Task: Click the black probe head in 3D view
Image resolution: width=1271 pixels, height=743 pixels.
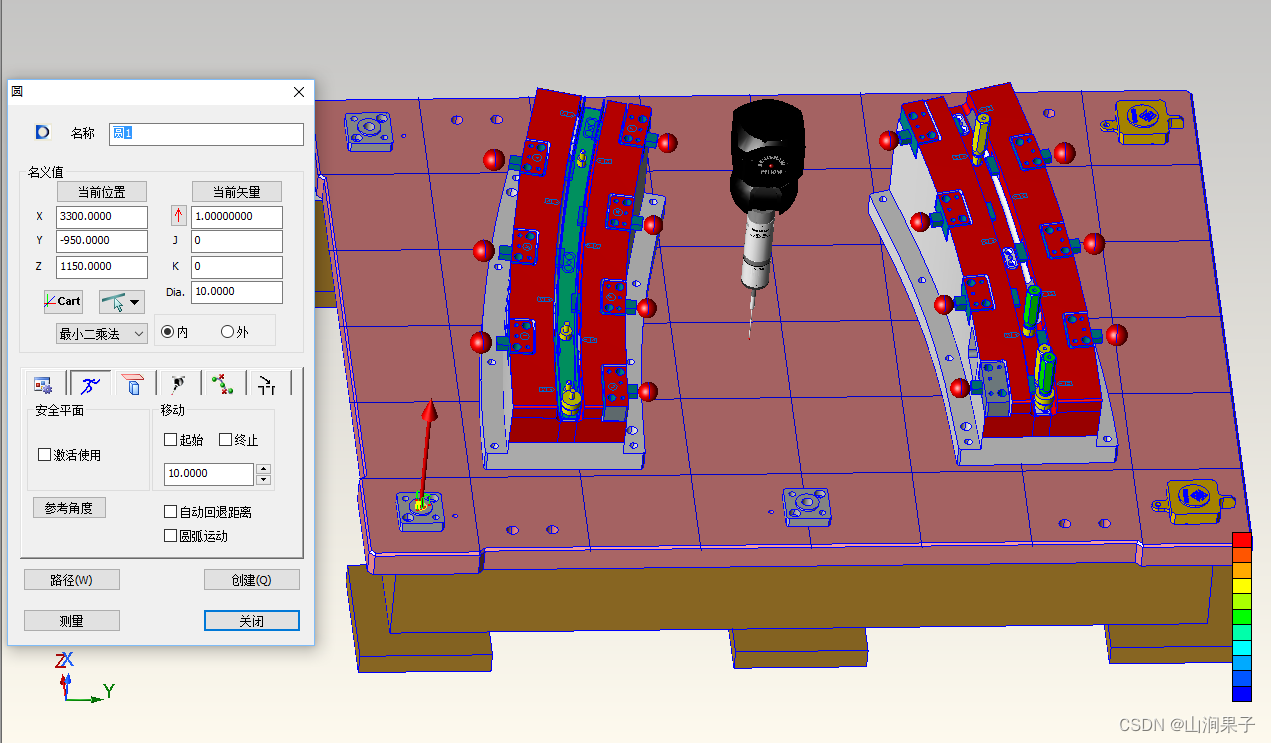Action: pos(766,155)
